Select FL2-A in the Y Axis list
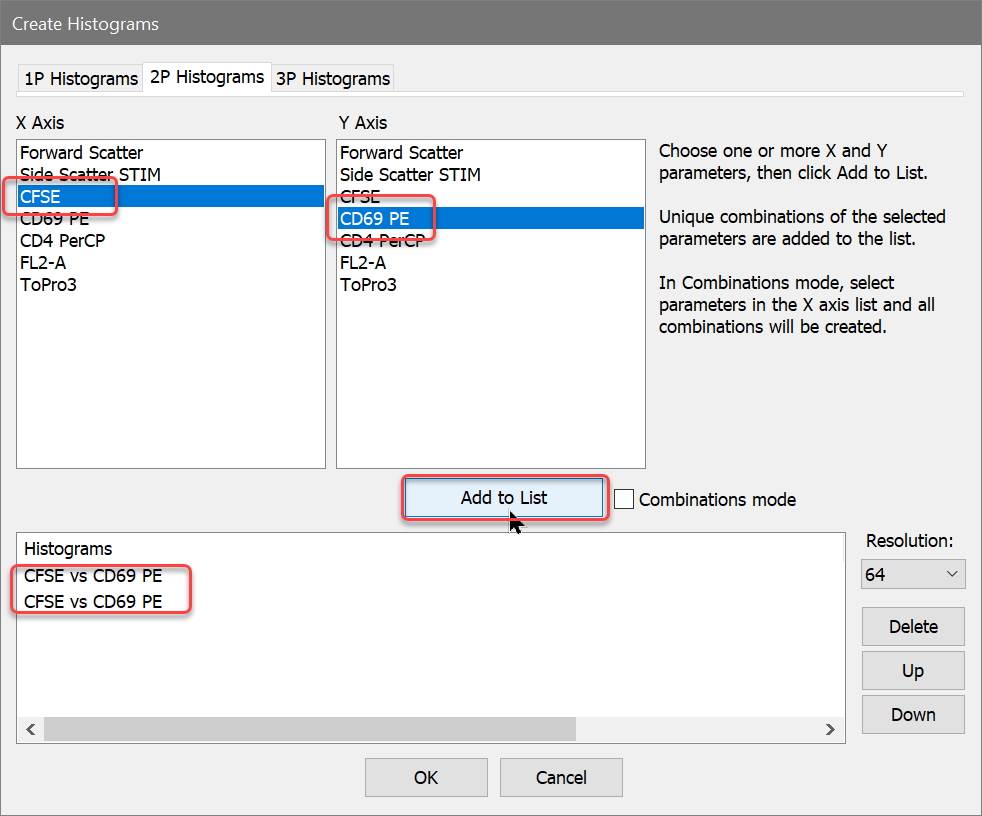982x816 pixels. (x=363, y=263)
